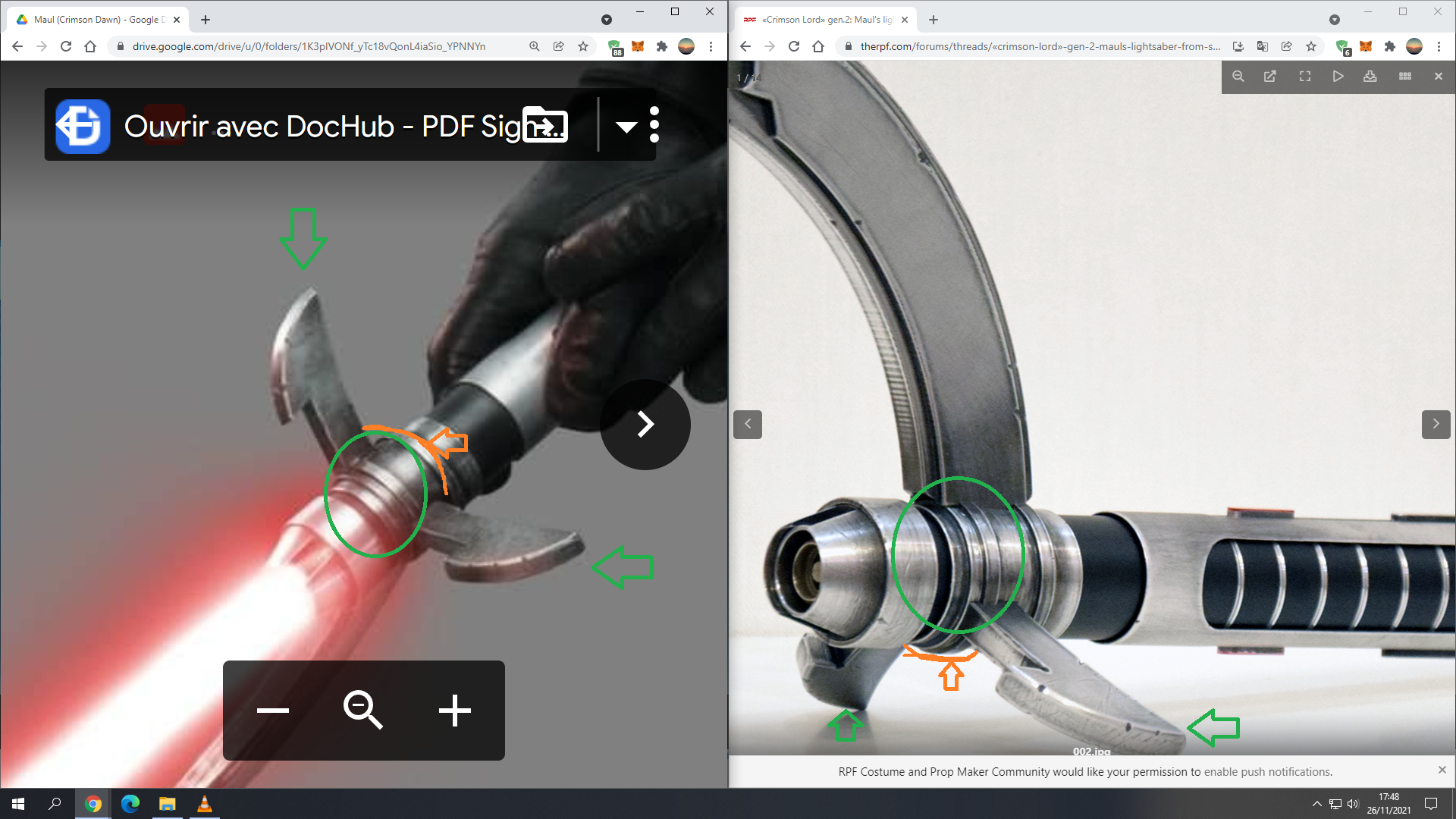This screenshot has width=1456, height=819.
Task: Reset zoom with magnifier in Drive preview
Action: click(x=363, y=711)
